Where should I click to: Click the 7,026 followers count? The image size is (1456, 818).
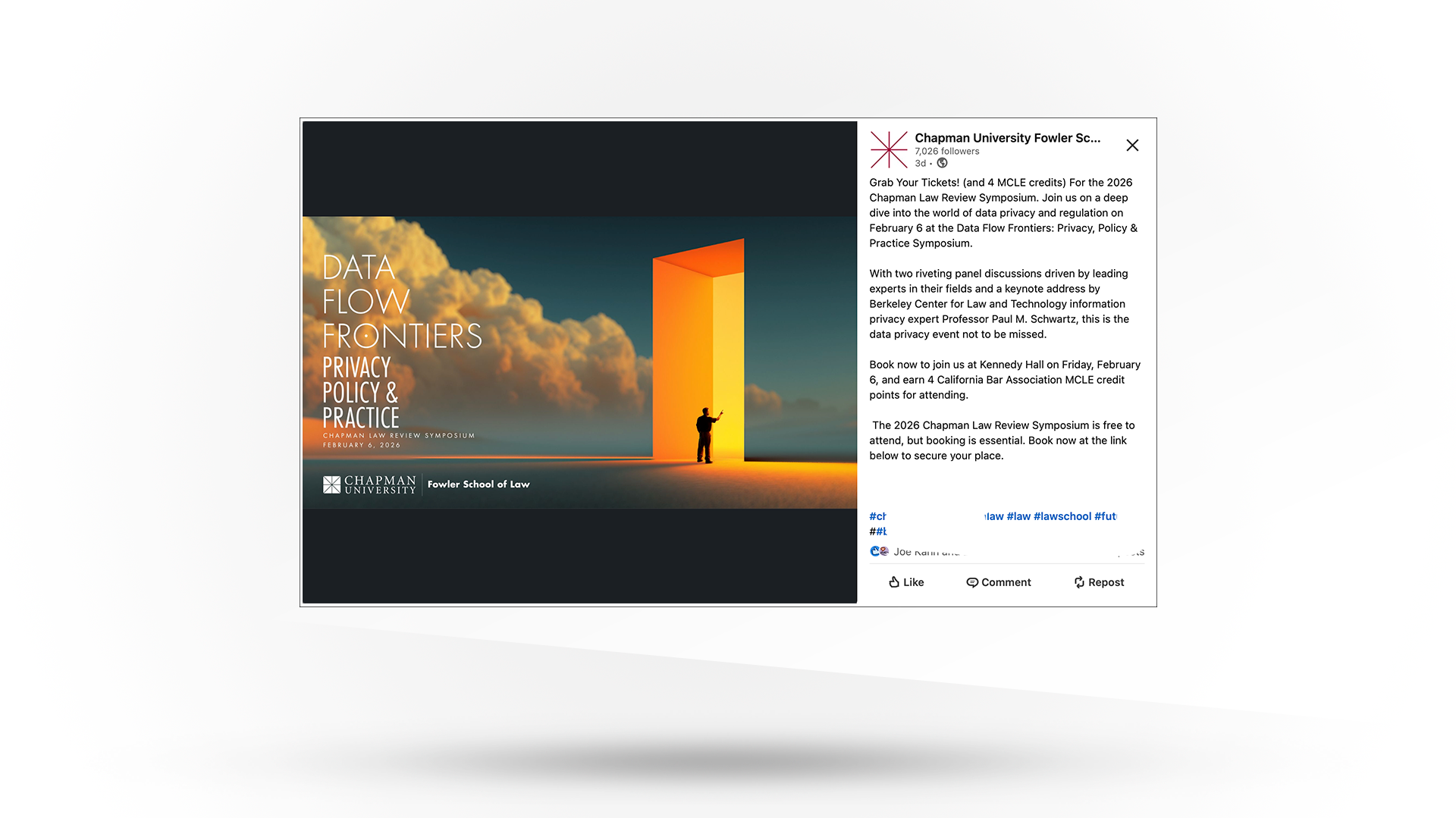pyautogui.click(x=946, y=152)
